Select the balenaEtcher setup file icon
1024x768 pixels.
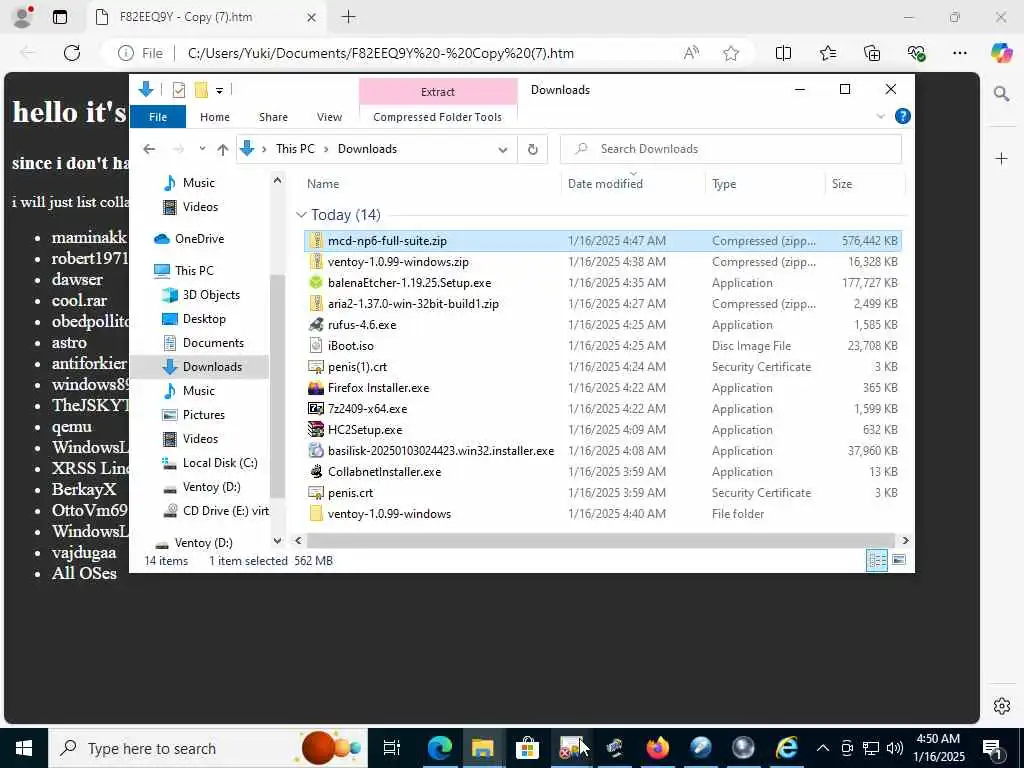point(316,283)
